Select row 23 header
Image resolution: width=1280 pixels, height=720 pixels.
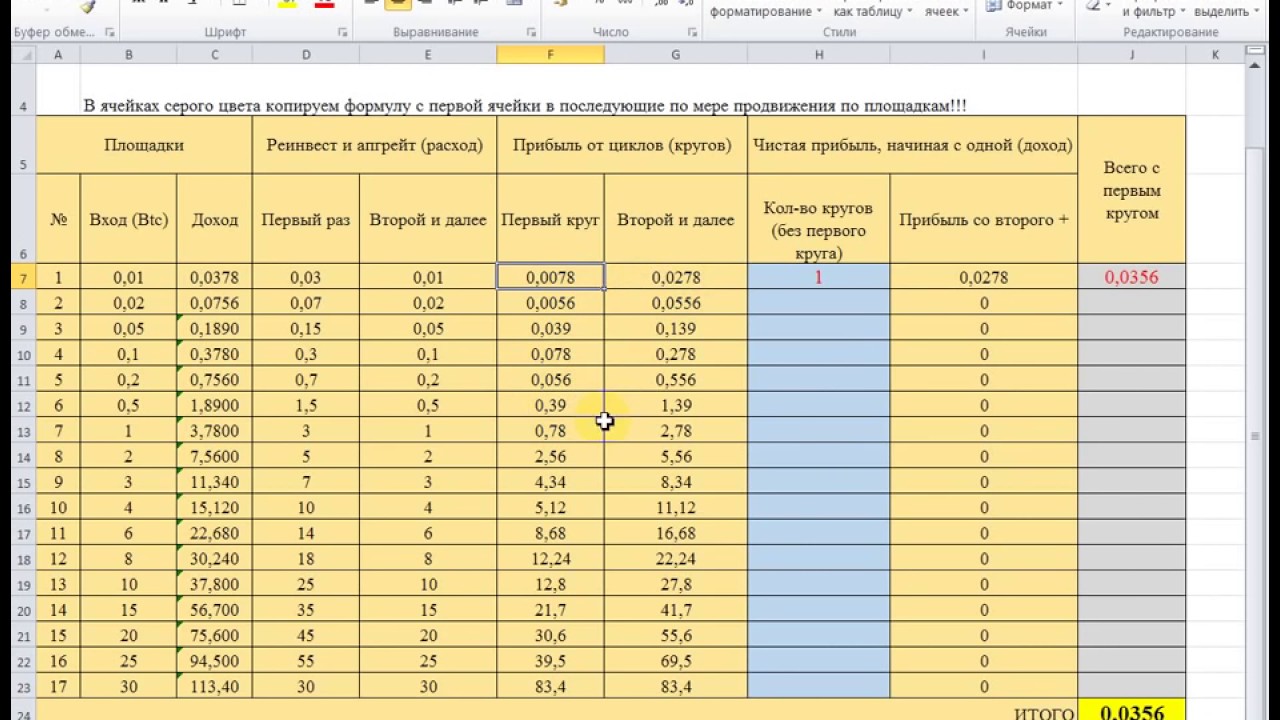(23, 687)
